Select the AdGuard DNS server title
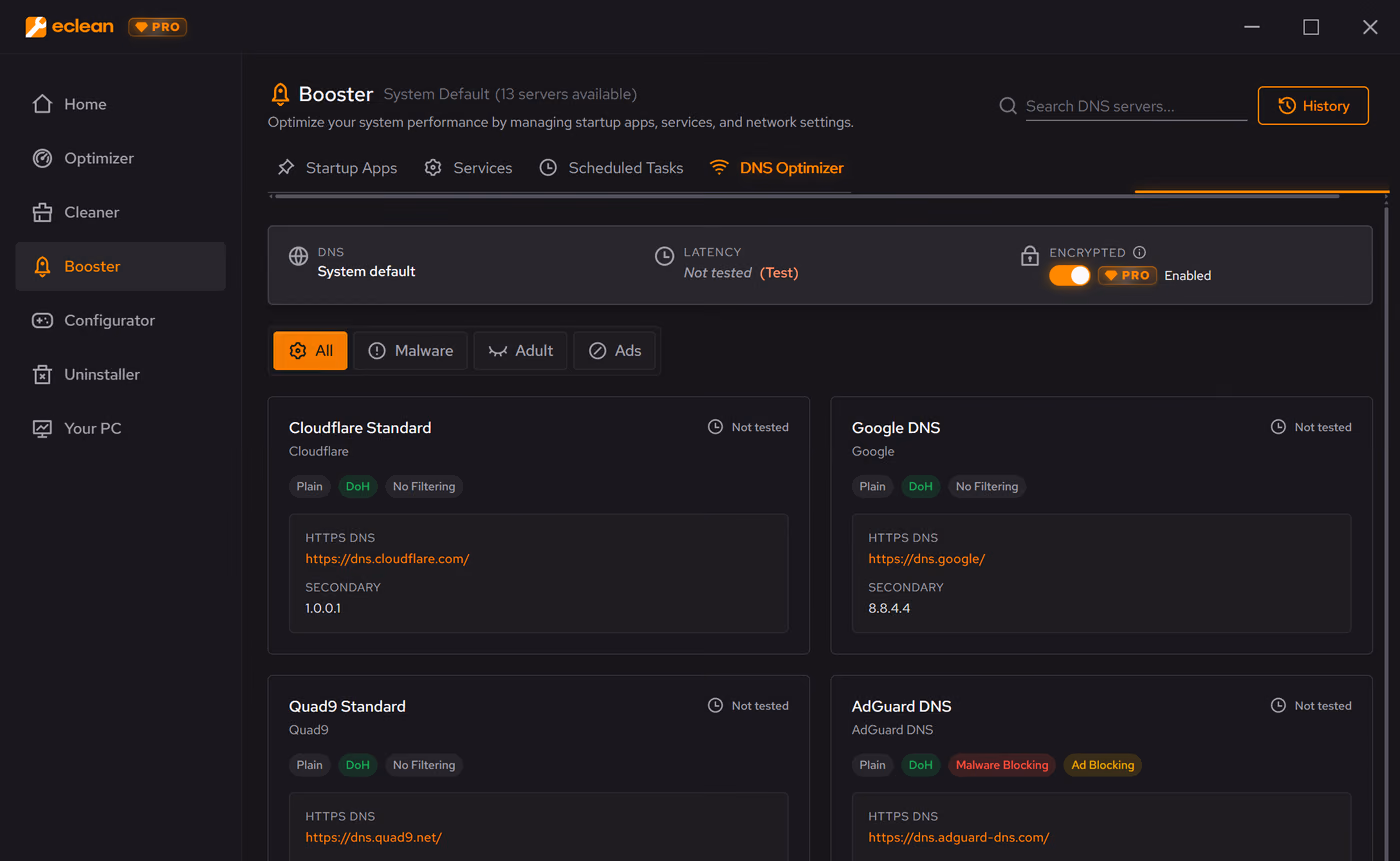This screenshot has height=861, width=1400. click(902, 706)
